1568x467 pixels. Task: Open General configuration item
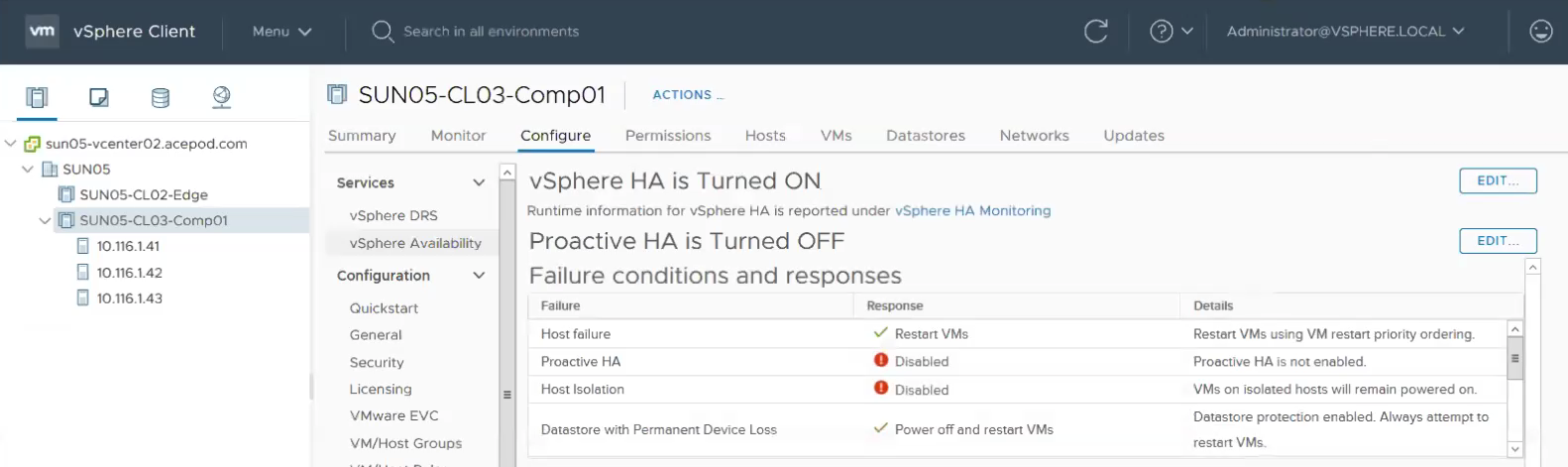coord(376,335)
